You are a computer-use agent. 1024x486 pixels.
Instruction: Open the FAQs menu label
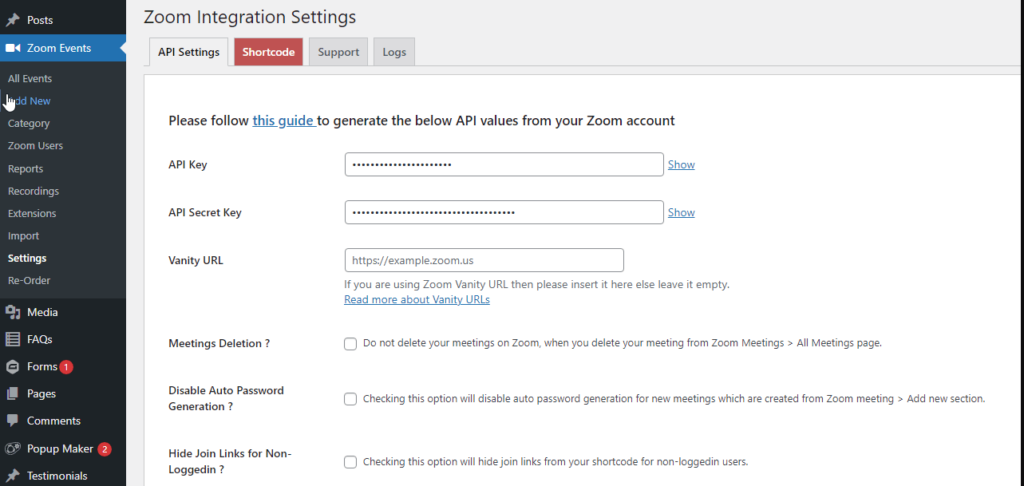pyautogui.click(x=40, y=340)
